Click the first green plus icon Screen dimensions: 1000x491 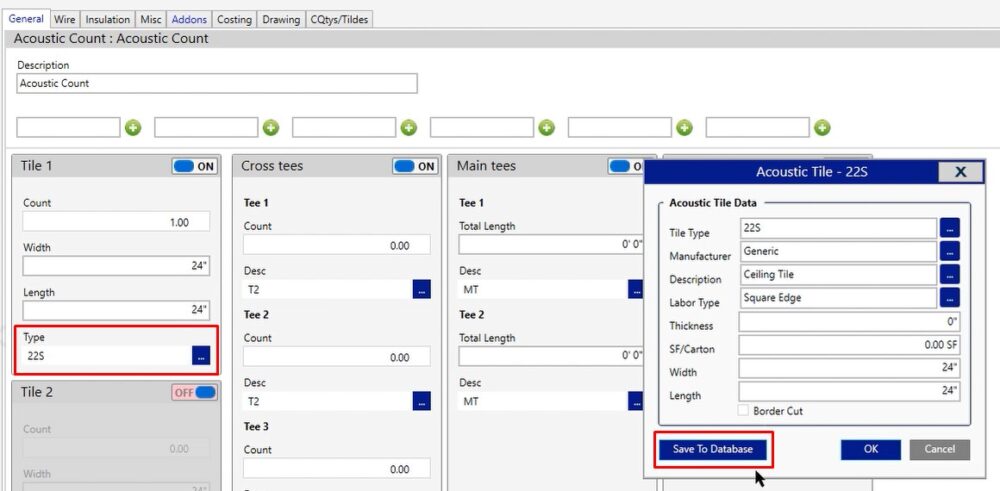click(133, 128)
